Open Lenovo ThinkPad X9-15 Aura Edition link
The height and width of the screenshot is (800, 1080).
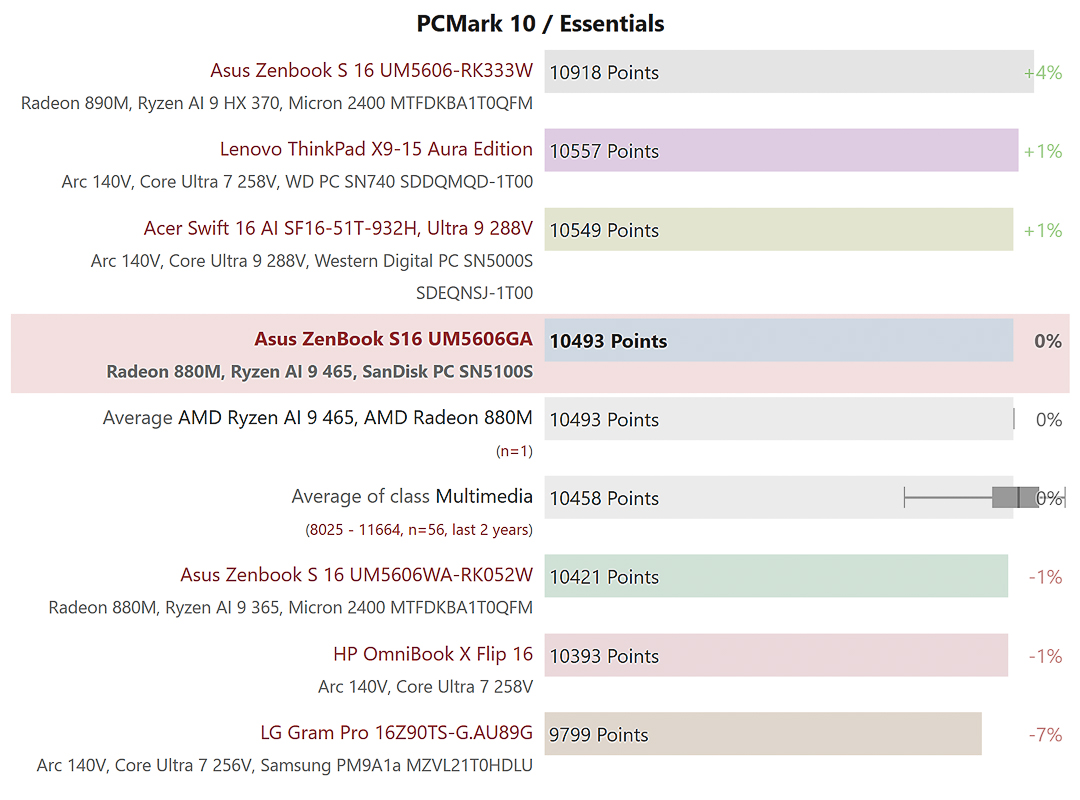coord(376,150)
